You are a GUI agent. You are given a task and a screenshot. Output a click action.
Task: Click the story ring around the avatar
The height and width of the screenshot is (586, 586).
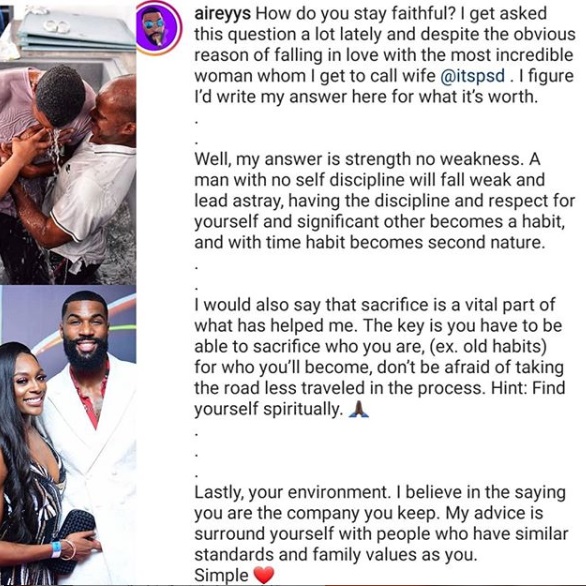pos(158,28)
